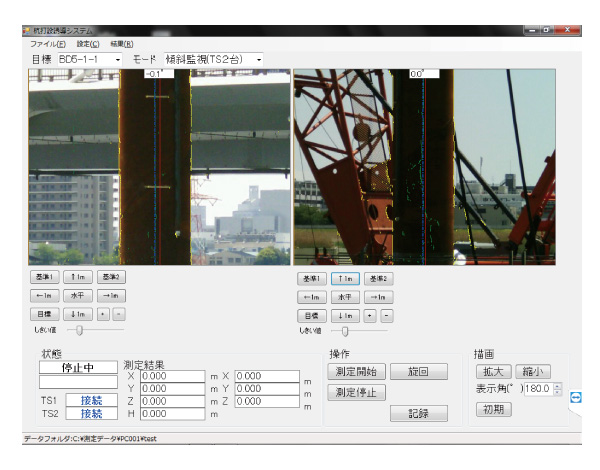Click 基準1 button under right camera view
600x470 pixels.
312,279
